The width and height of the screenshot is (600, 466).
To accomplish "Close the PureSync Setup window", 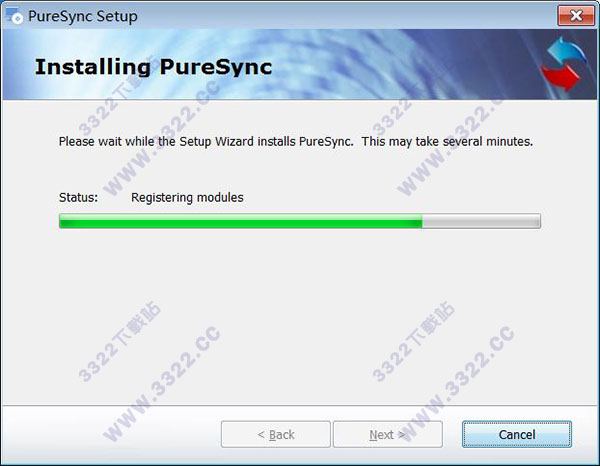I will point(576,16).
